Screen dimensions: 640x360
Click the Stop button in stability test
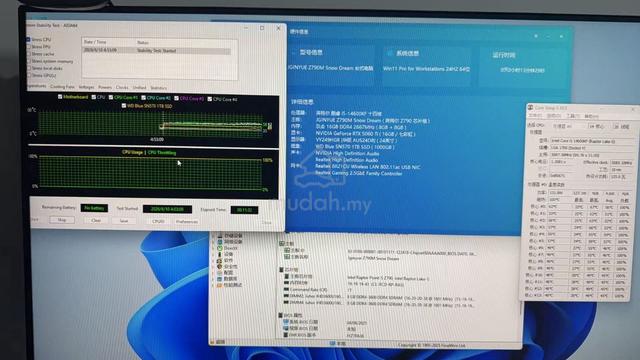pos(62,220)
